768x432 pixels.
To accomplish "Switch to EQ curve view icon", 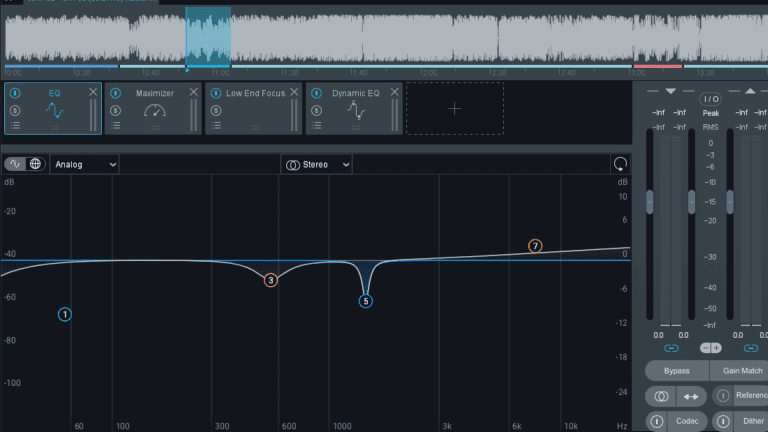I will [15, 164].
